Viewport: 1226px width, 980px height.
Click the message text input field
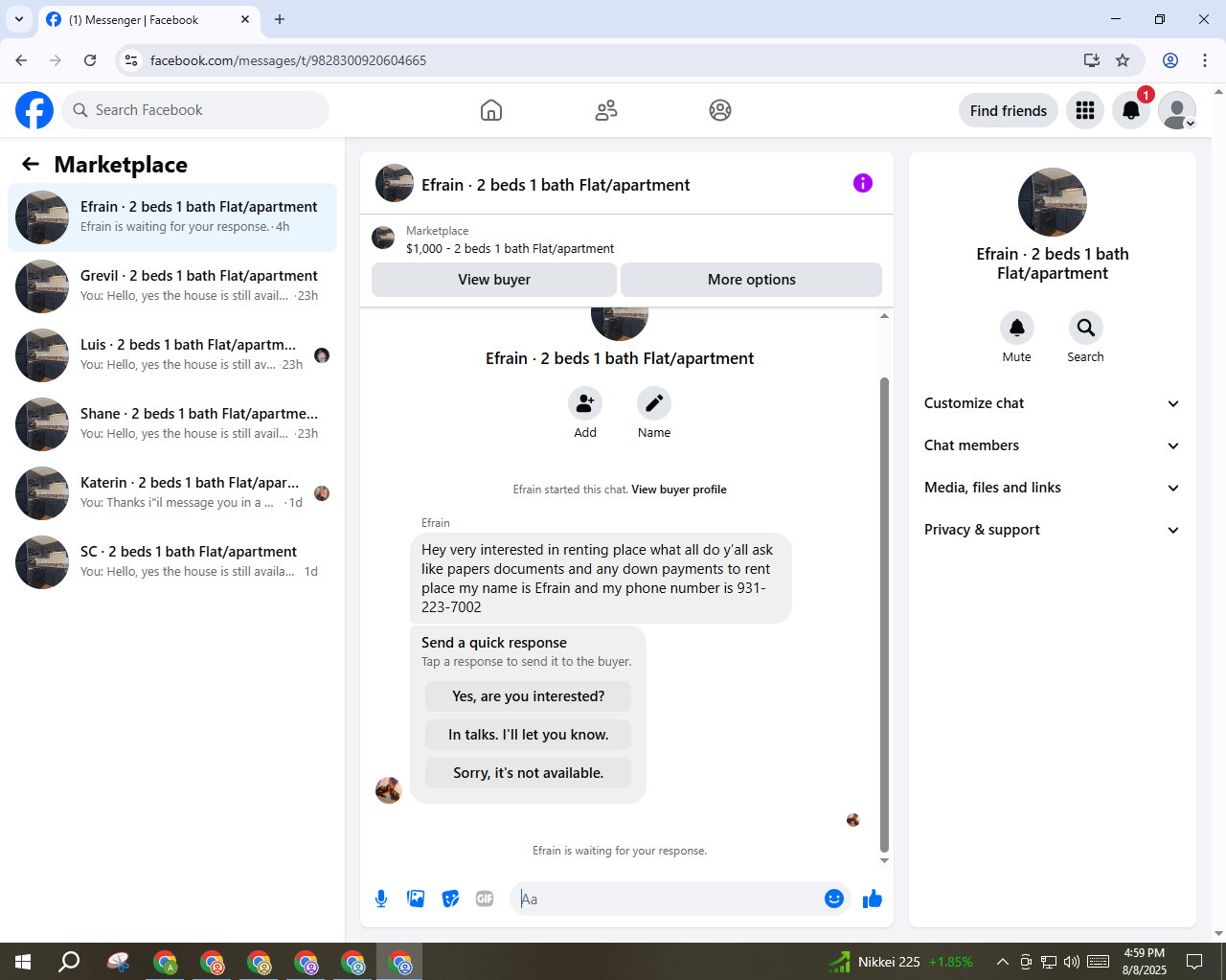[x=669, y=899]
